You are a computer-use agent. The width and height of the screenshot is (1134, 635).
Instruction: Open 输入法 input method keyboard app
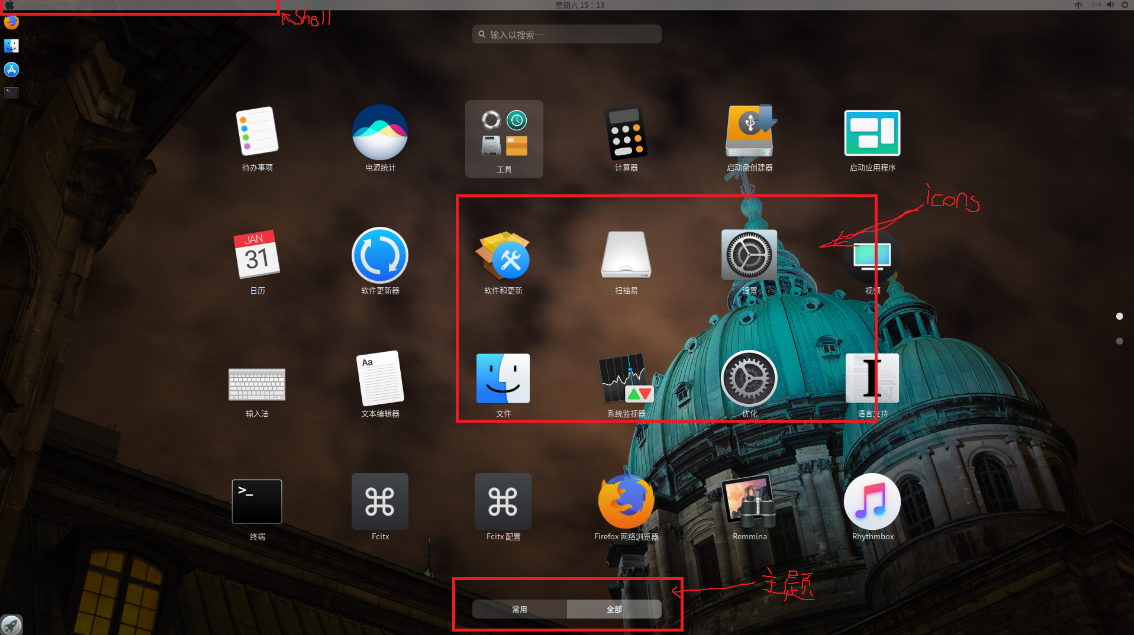[257, 384]
